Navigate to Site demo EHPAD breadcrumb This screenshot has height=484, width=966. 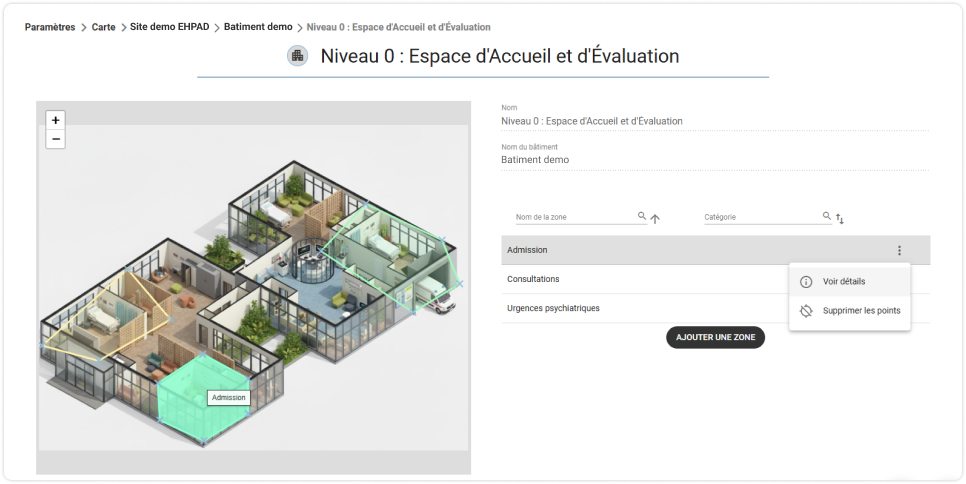pyautogui.click(x=169, y=27)
